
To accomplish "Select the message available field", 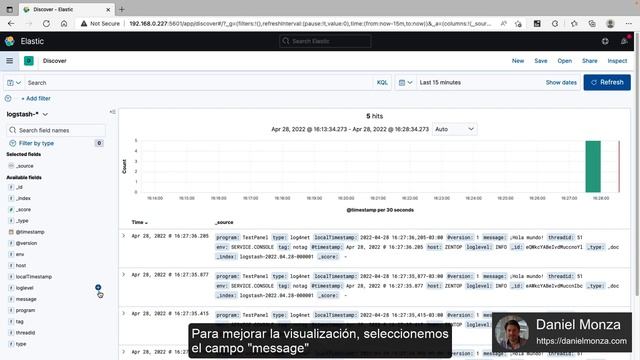I will (26, 299).
